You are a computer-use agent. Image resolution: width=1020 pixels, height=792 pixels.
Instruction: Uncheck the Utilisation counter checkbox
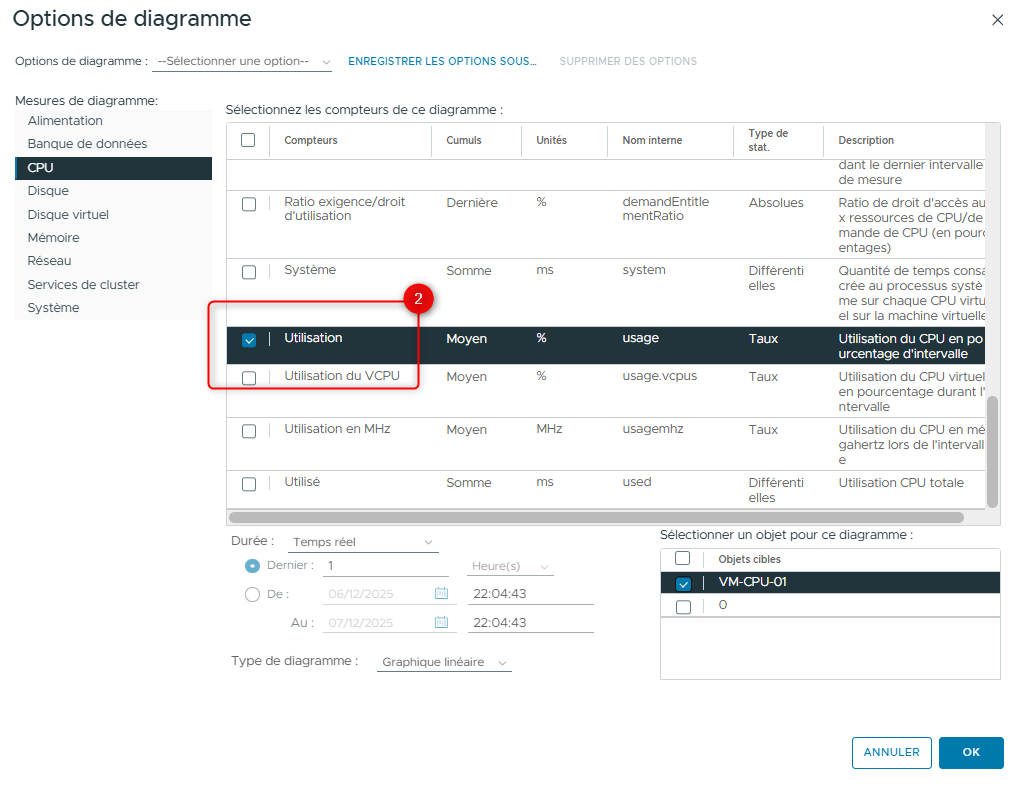(x=249, y=340)
